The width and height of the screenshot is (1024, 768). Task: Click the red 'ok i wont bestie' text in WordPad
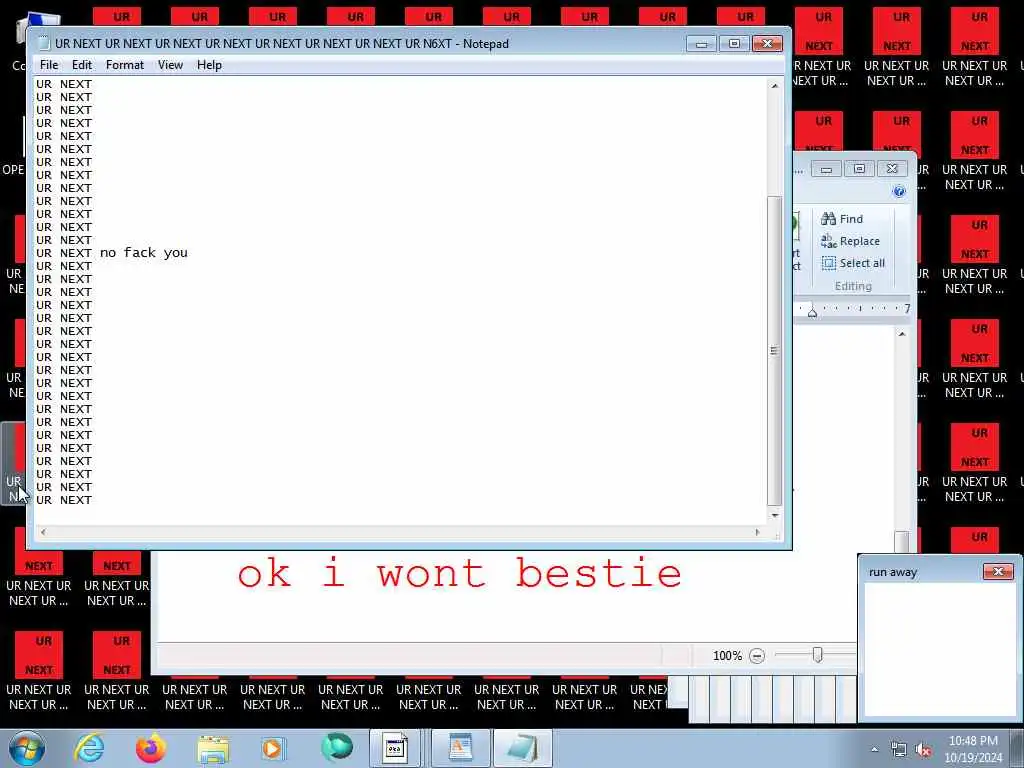point(460,573)
